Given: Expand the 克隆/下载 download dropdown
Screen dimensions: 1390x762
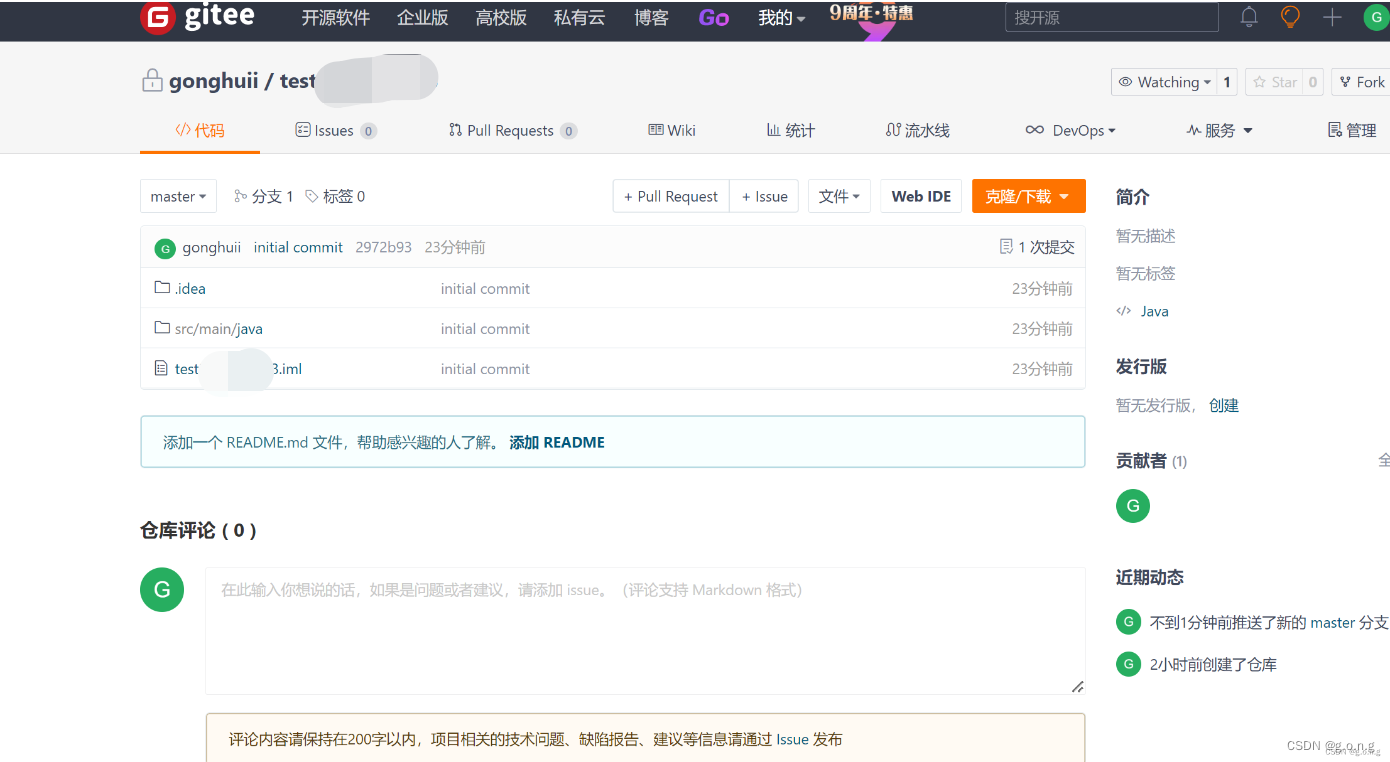Looking at the screenshot, I should (1028, 196).
